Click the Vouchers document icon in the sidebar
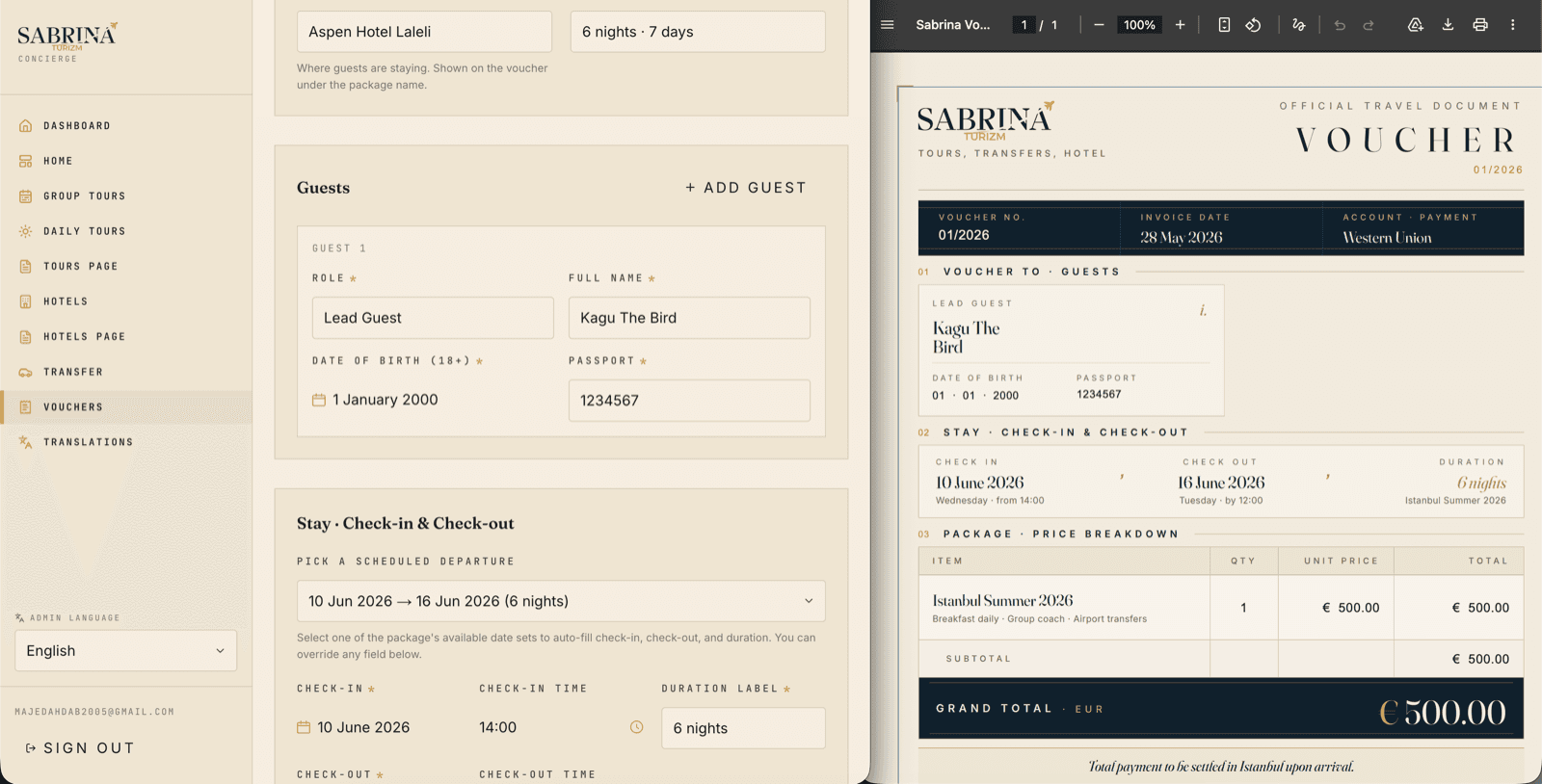The image size is (1542, 784). click(x=26, y=407)
